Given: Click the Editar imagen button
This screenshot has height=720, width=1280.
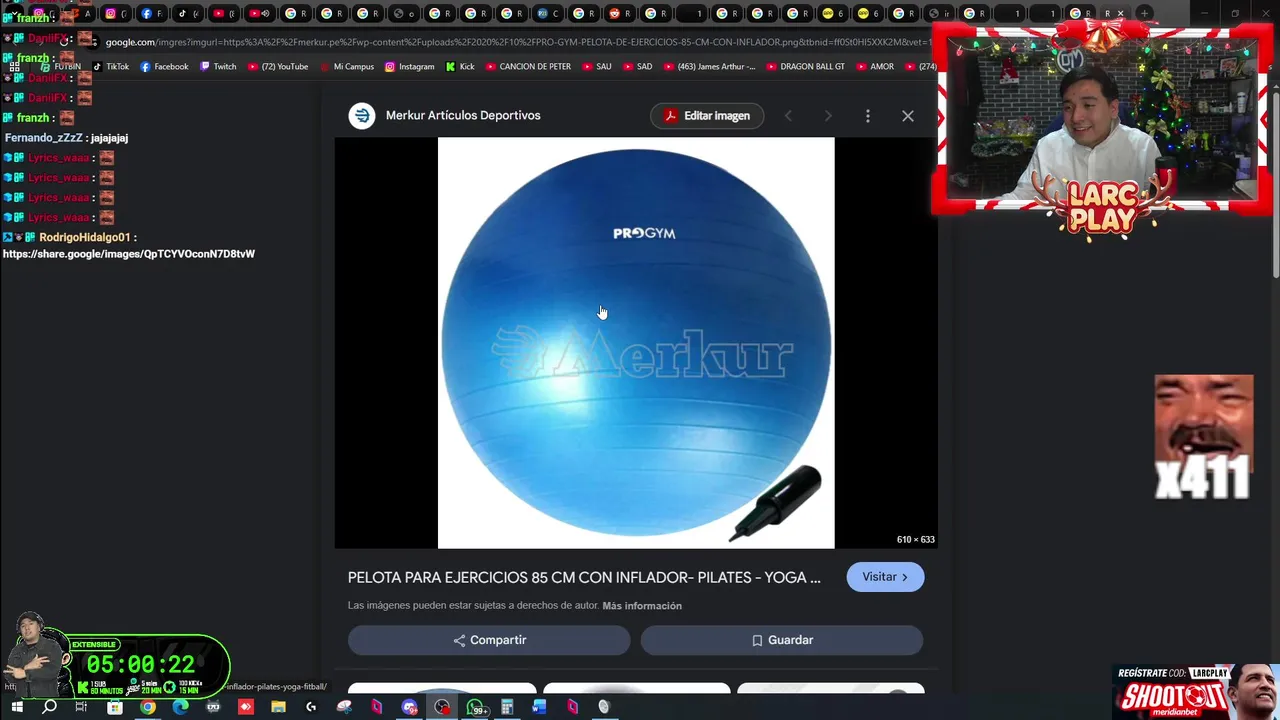Looking at the screenshot, I should coord(707,116).
